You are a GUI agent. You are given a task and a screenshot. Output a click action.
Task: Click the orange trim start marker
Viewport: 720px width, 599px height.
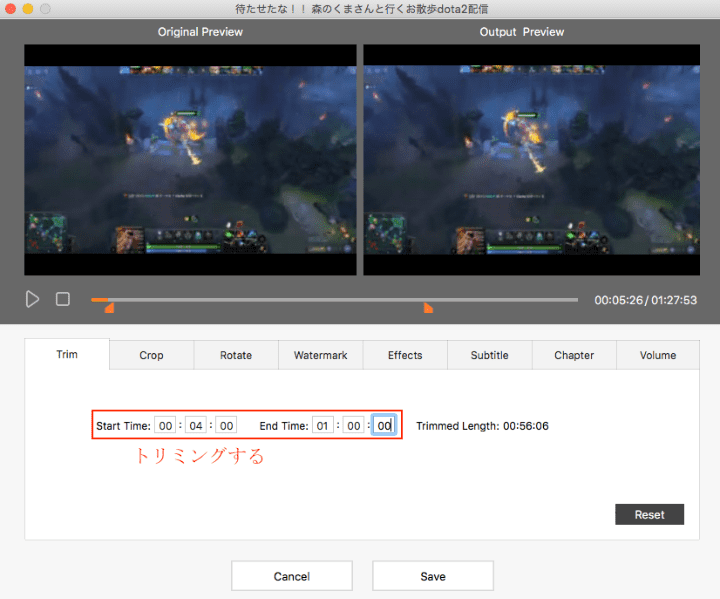coord(109,308)
